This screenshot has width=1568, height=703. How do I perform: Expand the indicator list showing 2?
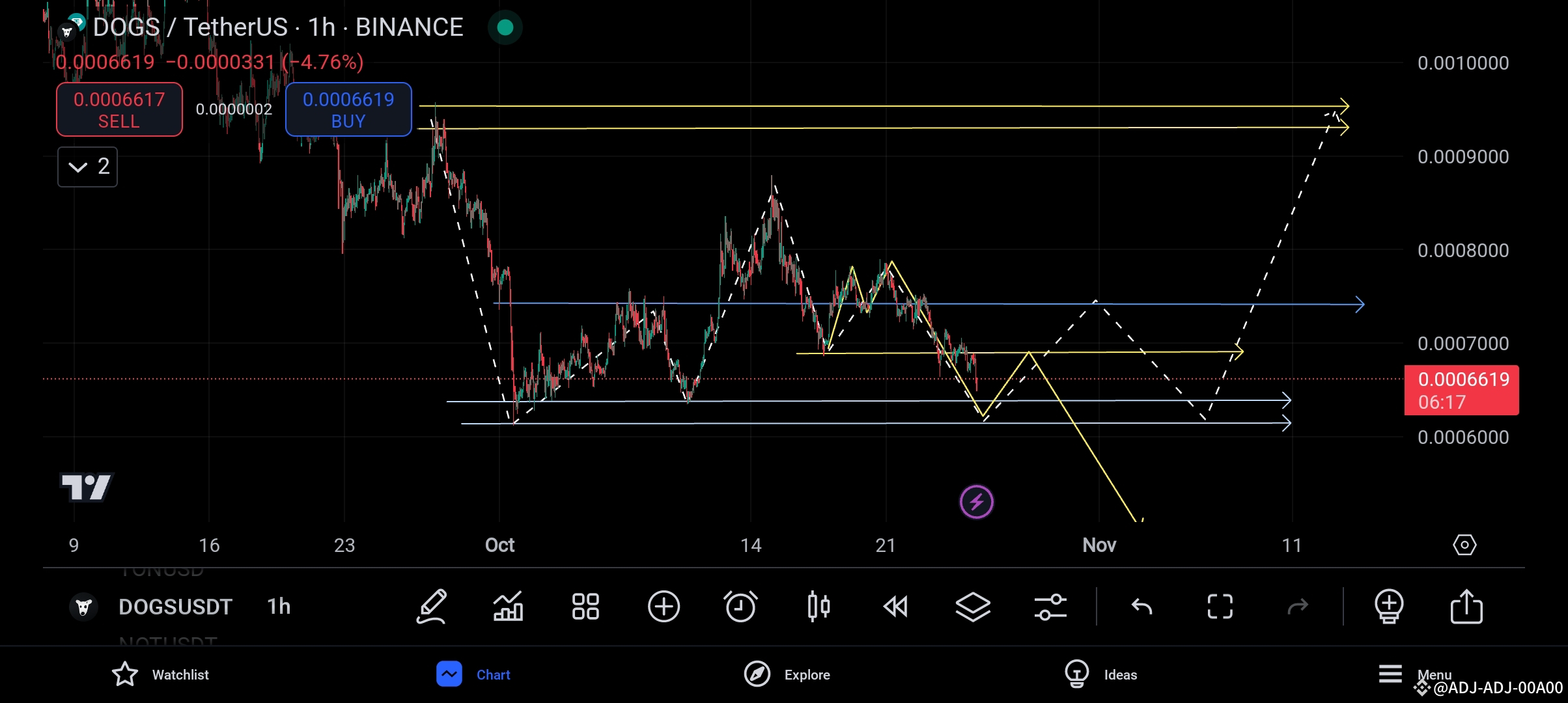point(87,167)
